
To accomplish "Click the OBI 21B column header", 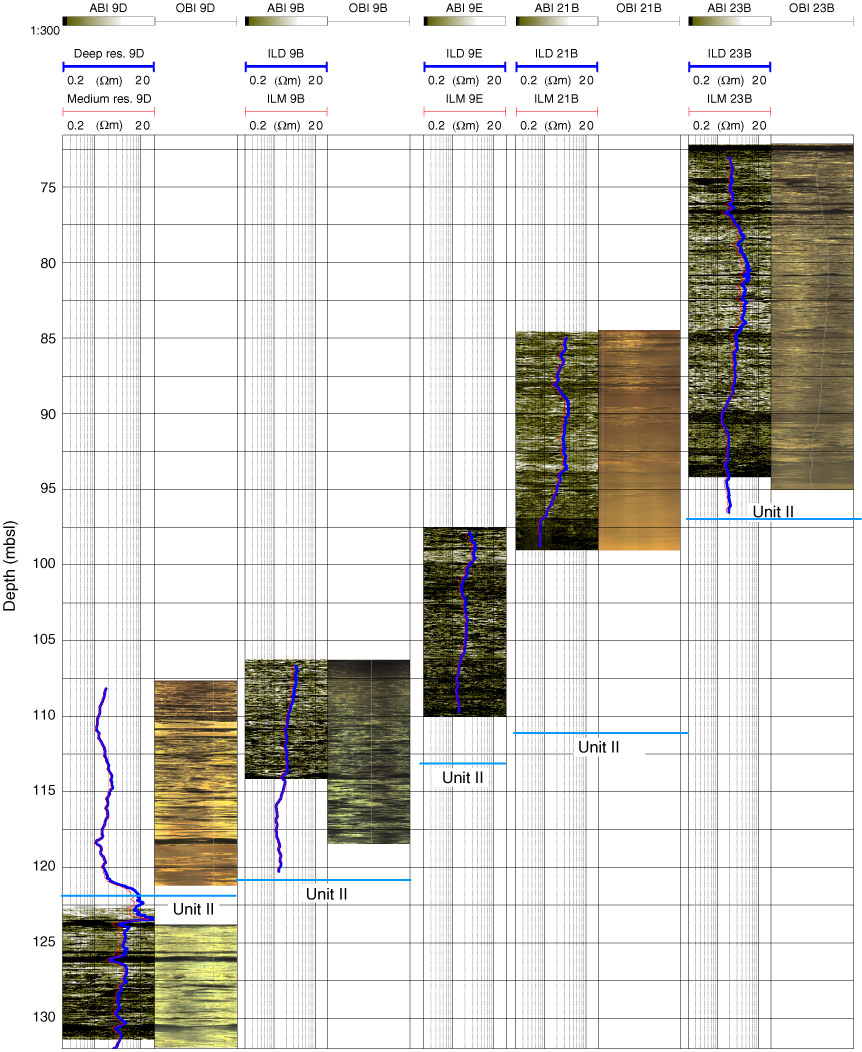I will tap(639, 9).
